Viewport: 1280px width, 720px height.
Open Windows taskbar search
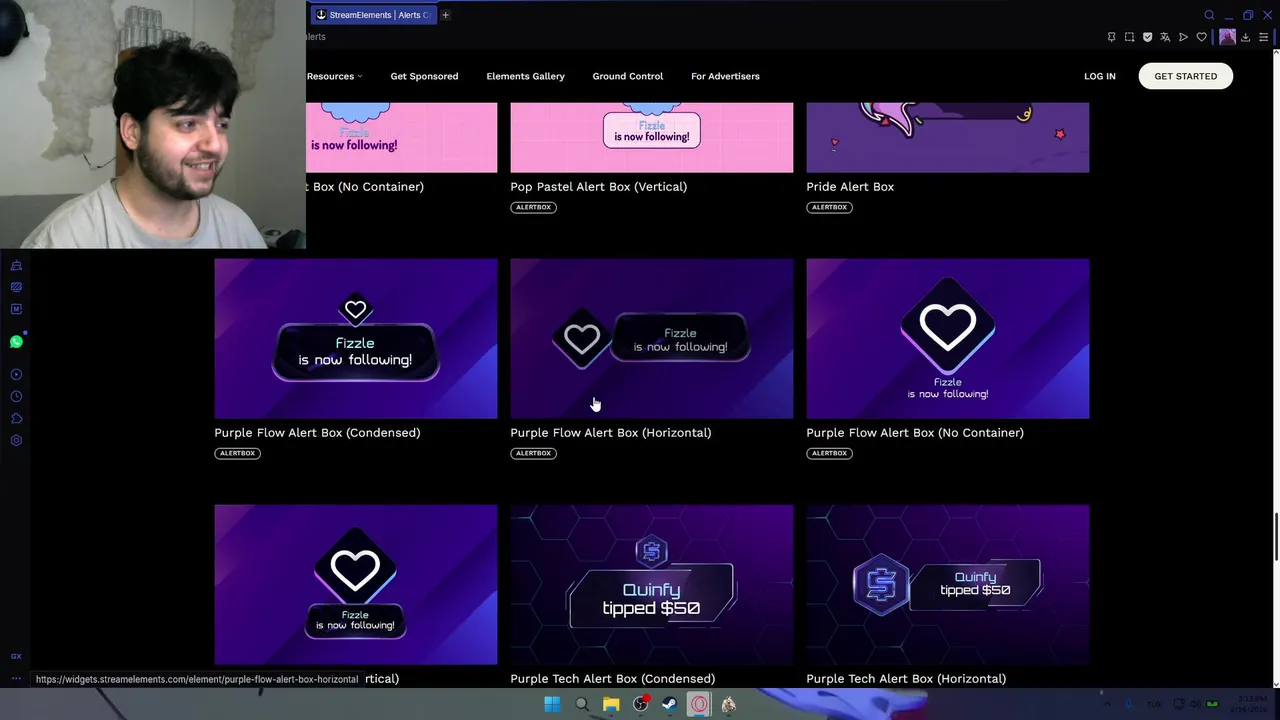click(581, 704)
